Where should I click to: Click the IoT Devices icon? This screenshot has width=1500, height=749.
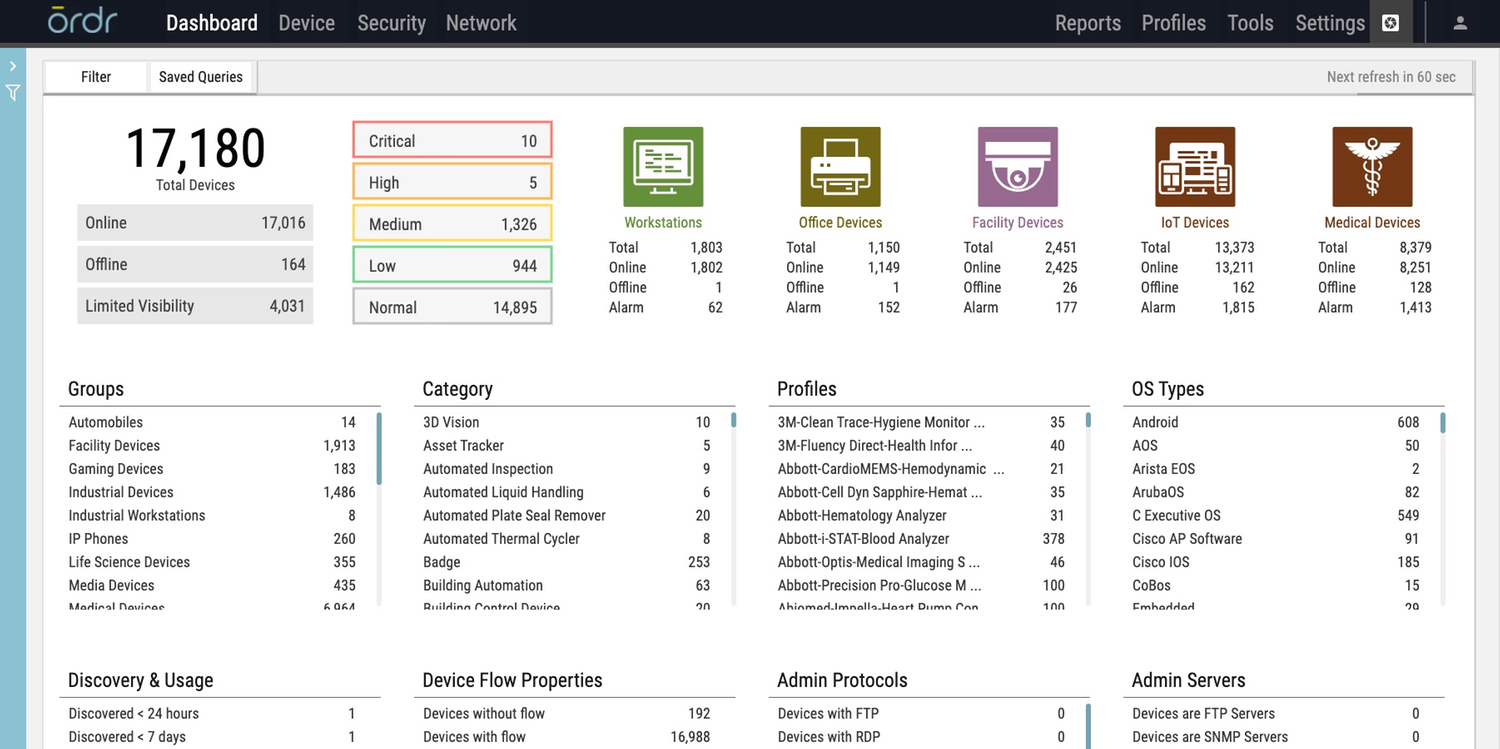pos(1194,166)
